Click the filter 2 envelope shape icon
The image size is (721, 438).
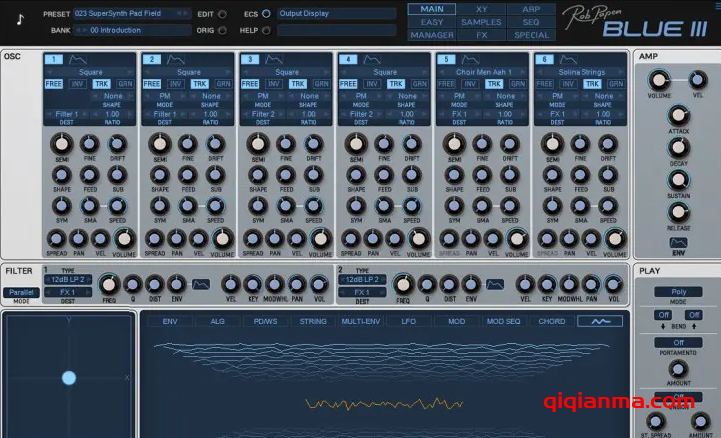pyautogui.click(x=494, y=284)
